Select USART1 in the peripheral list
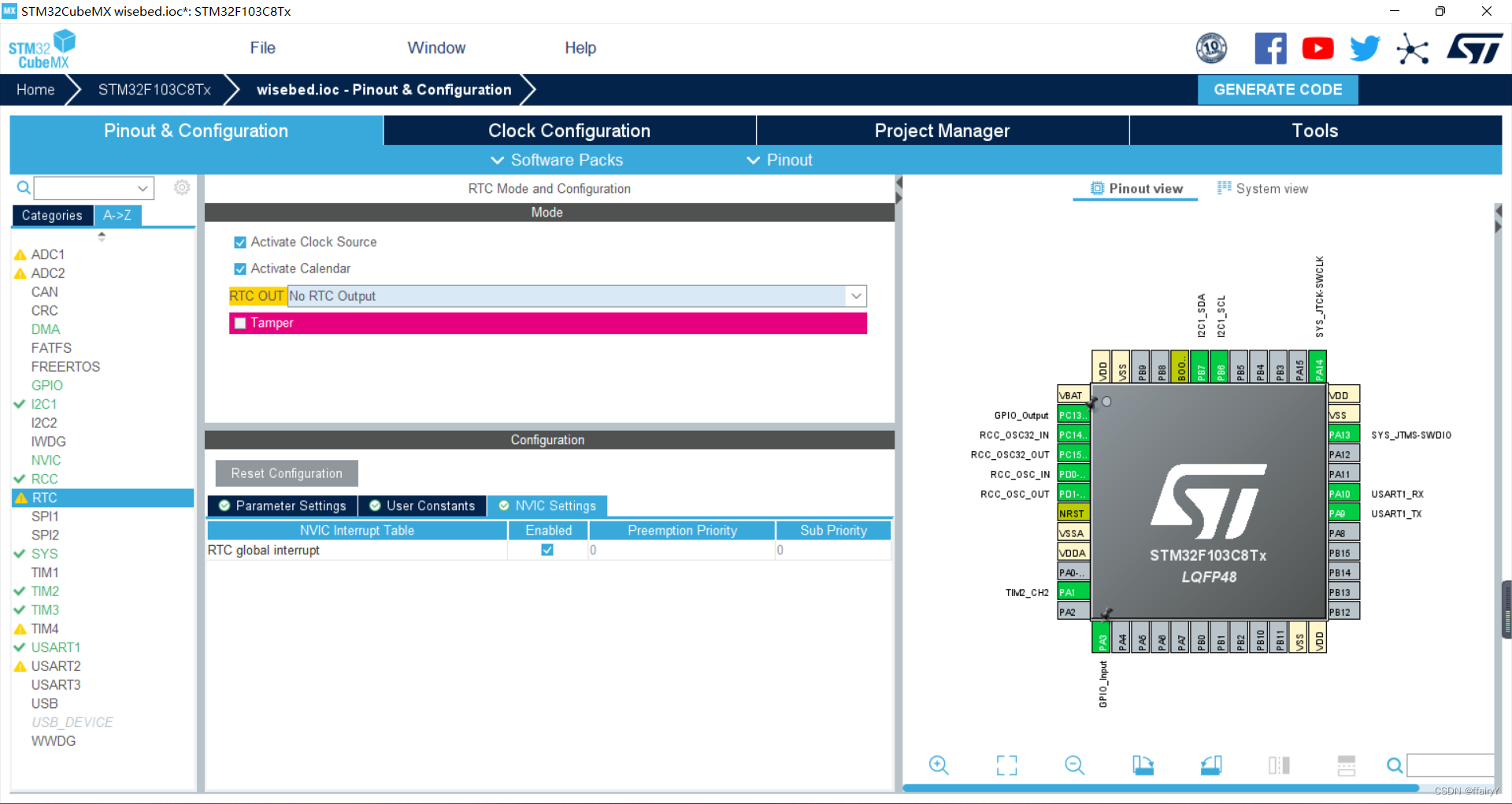The height and width of the screenshot is (804, 1512). coord(55,647)
